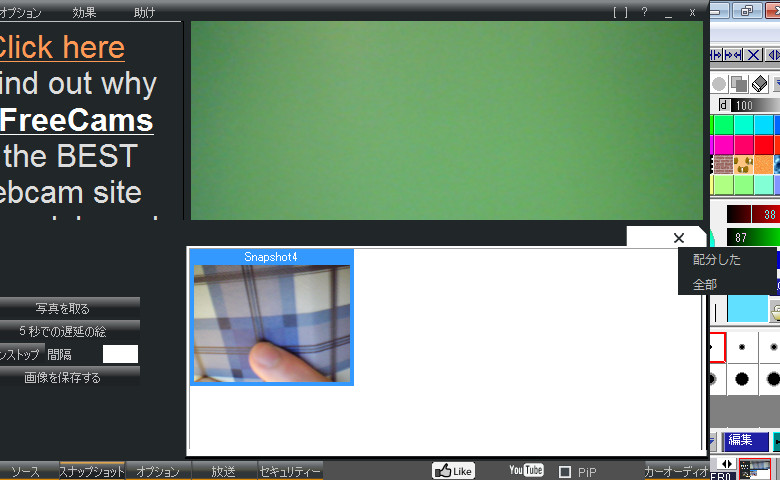The height and width of the screenshot is (480, 780).
Task: Click the red-bordered frame thumbnail at bottom
Action: tap(755, 469)
